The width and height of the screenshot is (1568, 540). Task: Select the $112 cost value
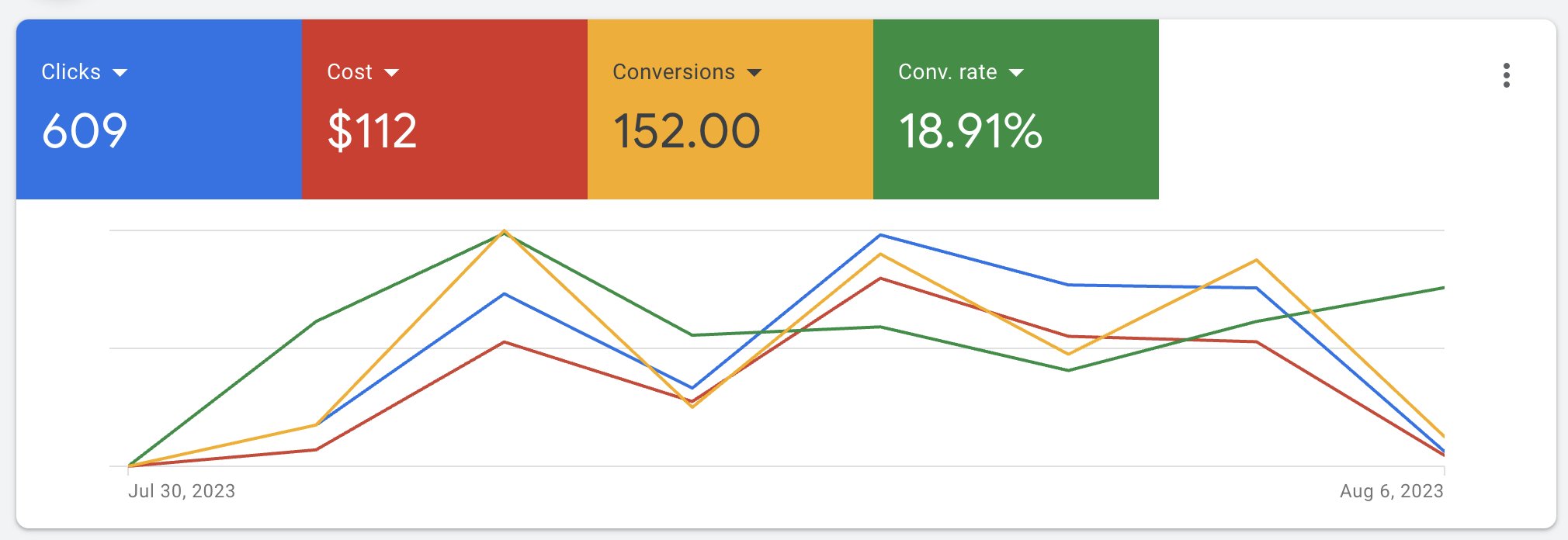[x=371, y=130]
